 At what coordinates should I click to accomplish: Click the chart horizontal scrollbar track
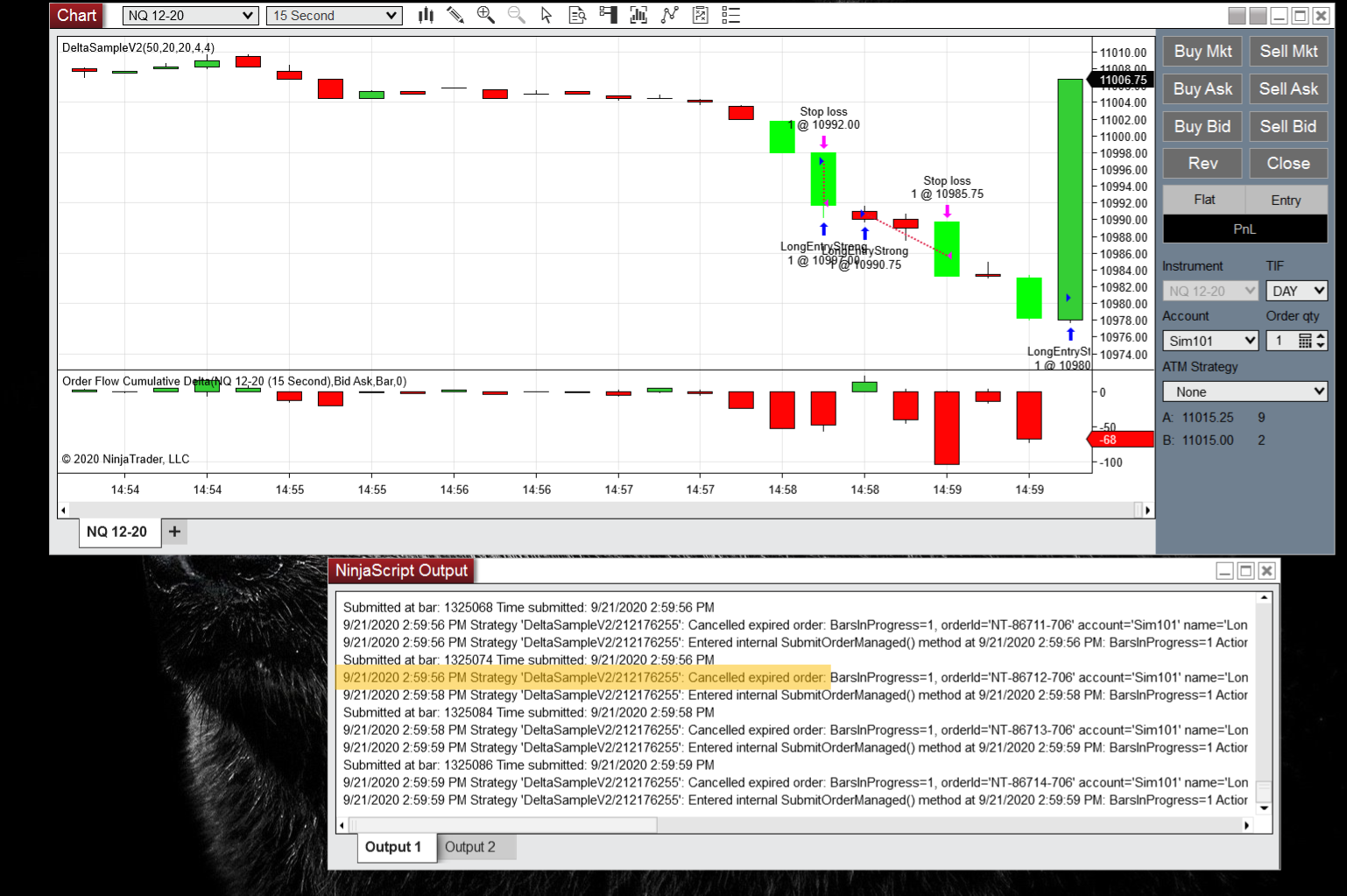click(x=605, y=510)
